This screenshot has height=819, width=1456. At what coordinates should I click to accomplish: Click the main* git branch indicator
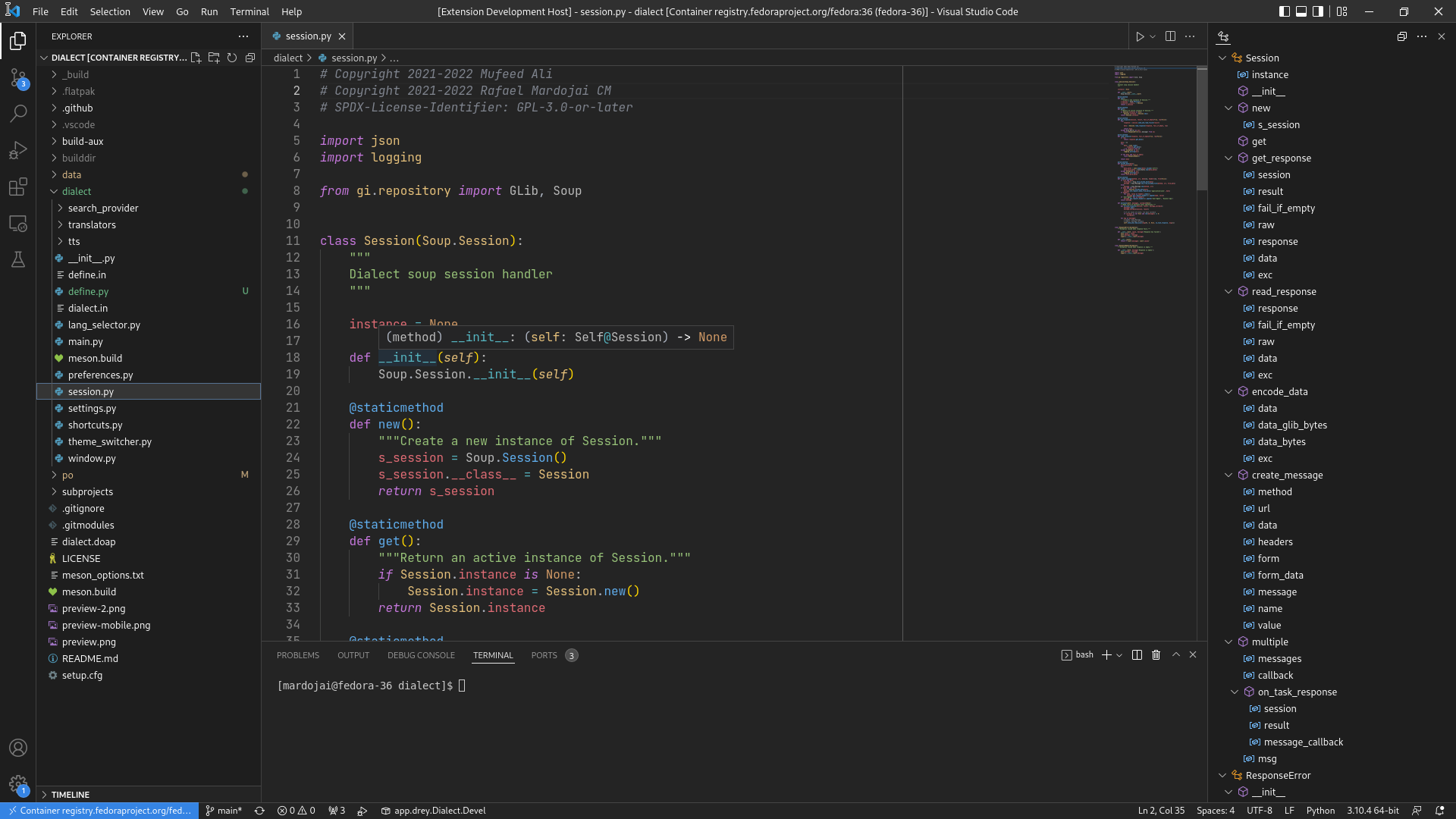(x=224, y=811)
